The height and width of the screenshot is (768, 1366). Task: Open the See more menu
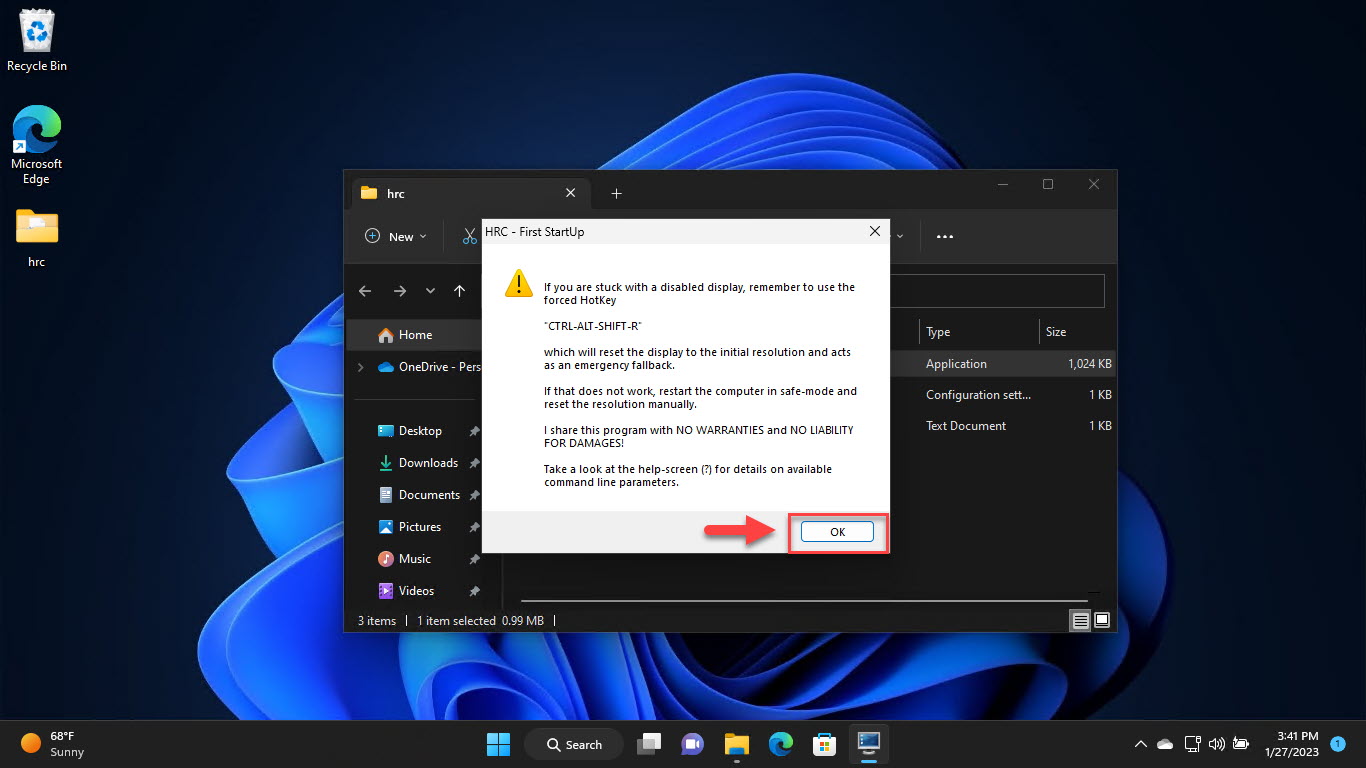(x=944, y=236)
